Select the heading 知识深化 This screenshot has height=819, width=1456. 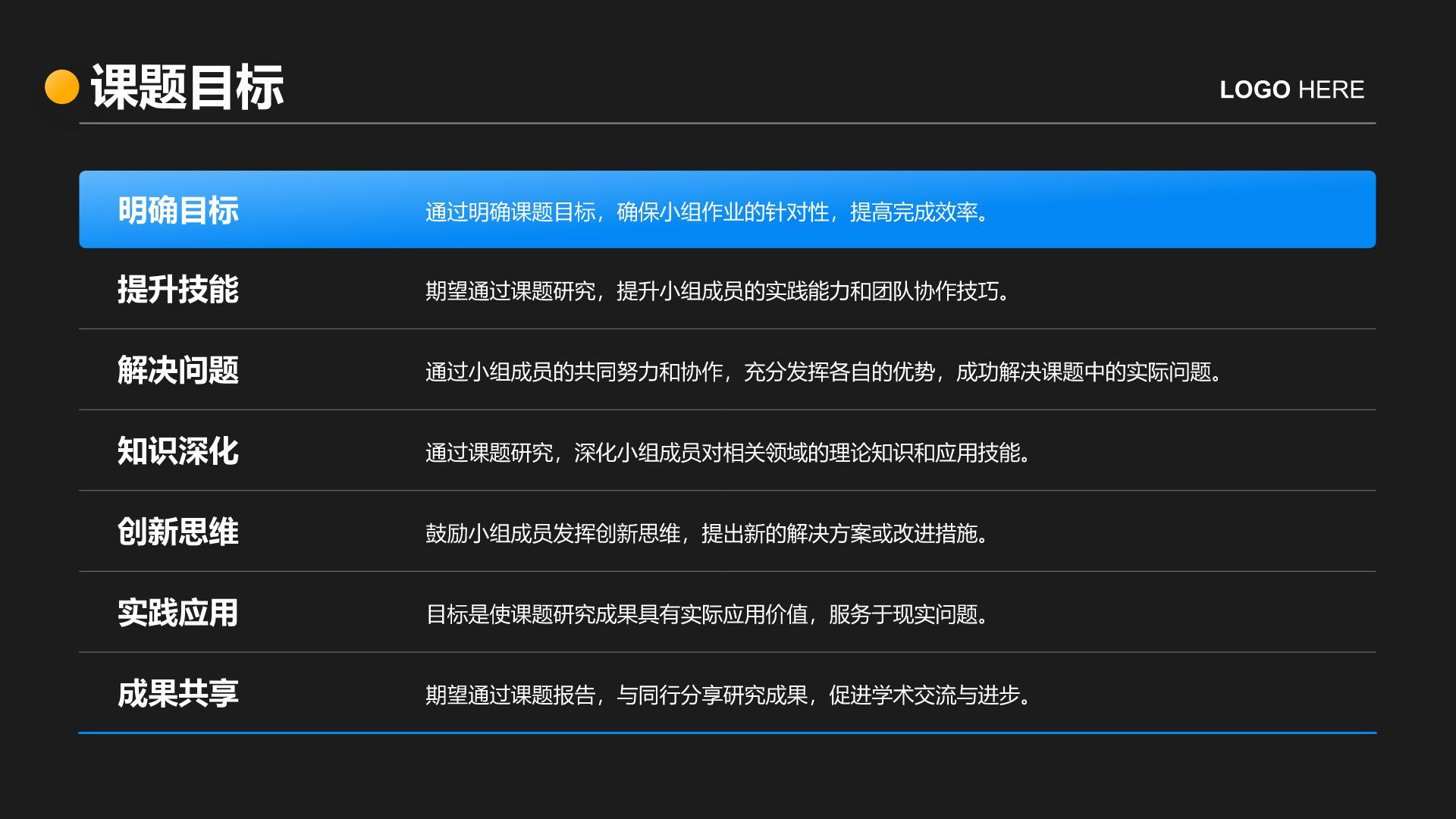coord(178,451)
